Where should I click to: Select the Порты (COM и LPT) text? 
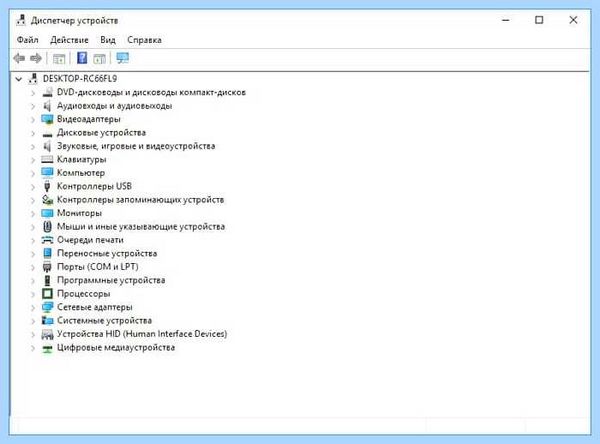[98, 266]
